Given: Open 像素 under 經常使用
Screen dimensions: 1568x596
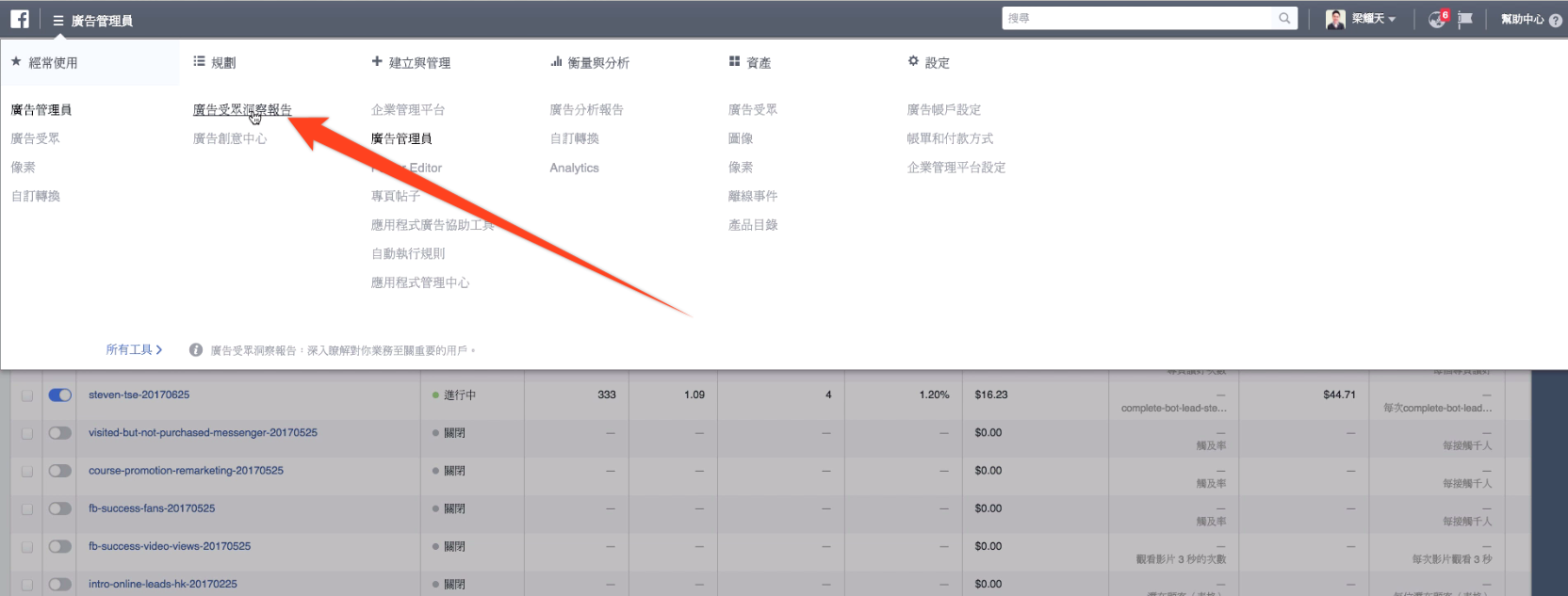Looking at the screenshot, I should click(x=23, y=168).
